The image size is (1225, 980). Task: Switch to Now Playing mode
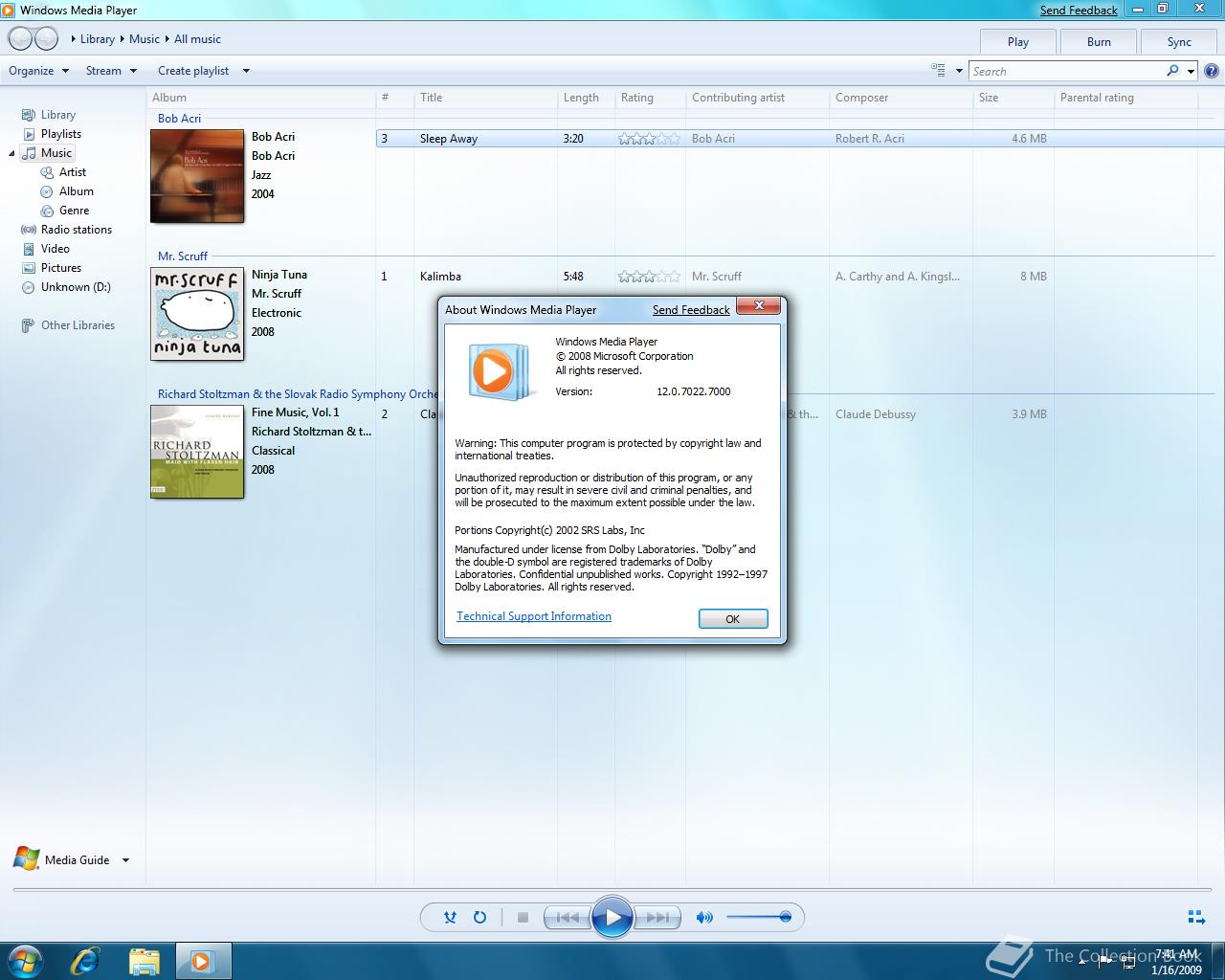tap(1196, 917)
